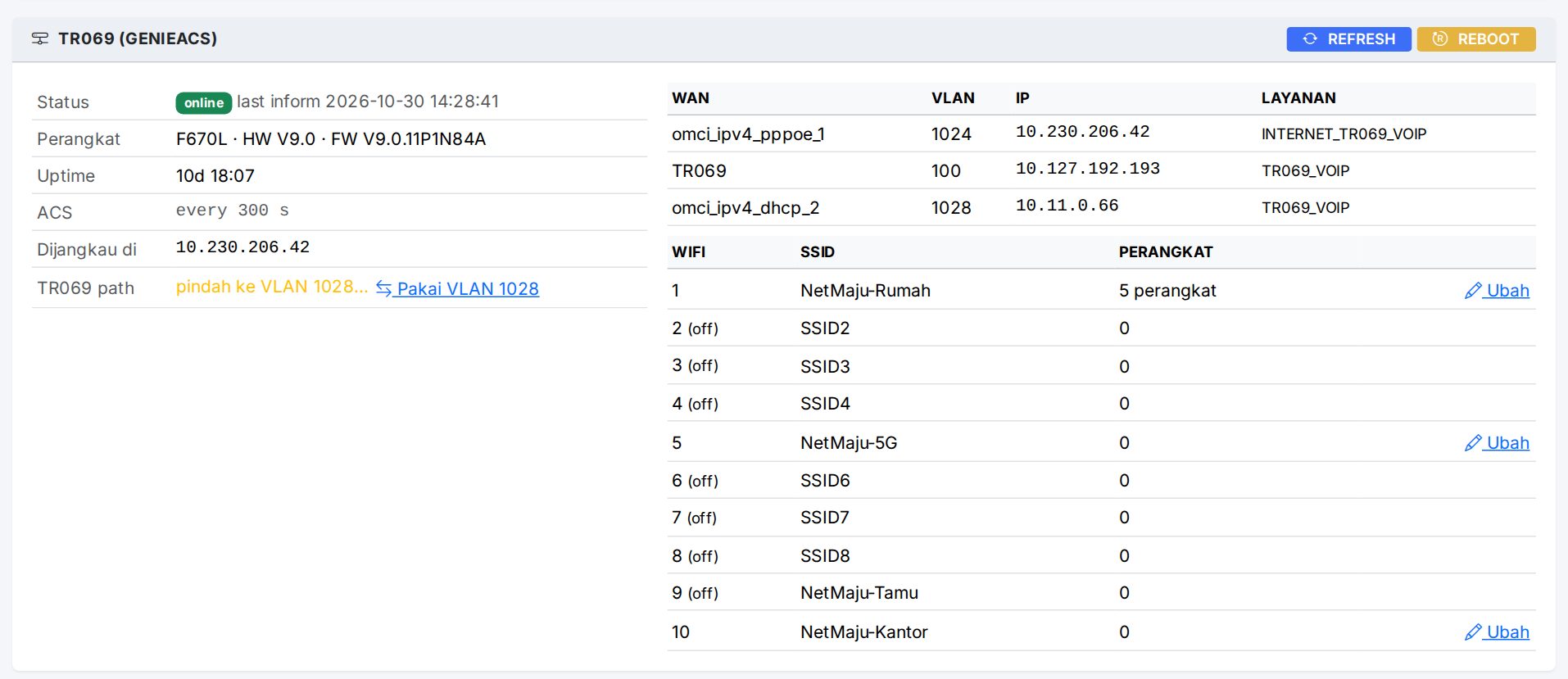
Task: Click the uptime value 10d 18:07
Action: [215, 176]
